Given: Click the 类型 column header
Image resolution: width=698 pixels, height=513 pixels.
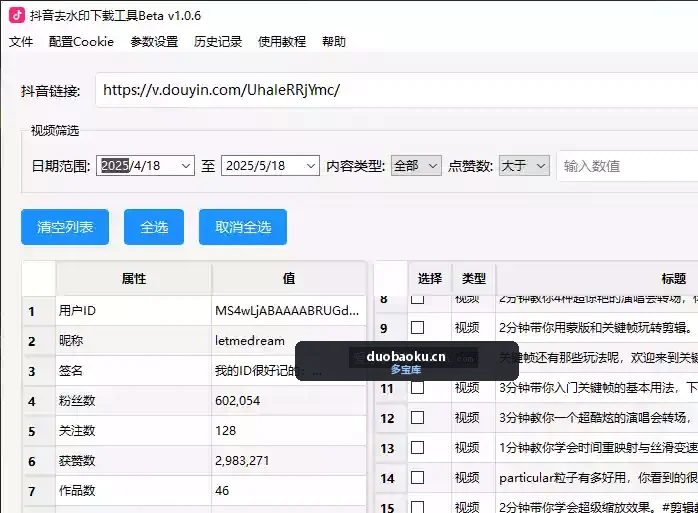Looking at the screenshot, I should (474, 279).
